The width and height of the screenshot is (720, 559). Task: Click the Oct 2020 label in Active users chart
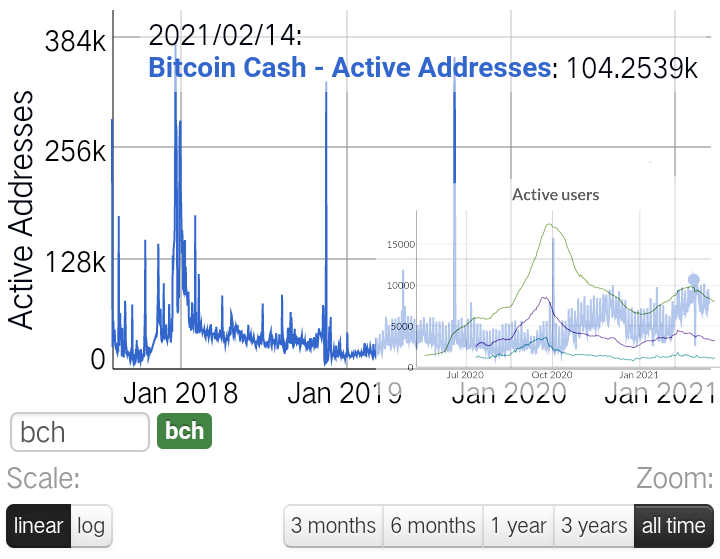552,375
